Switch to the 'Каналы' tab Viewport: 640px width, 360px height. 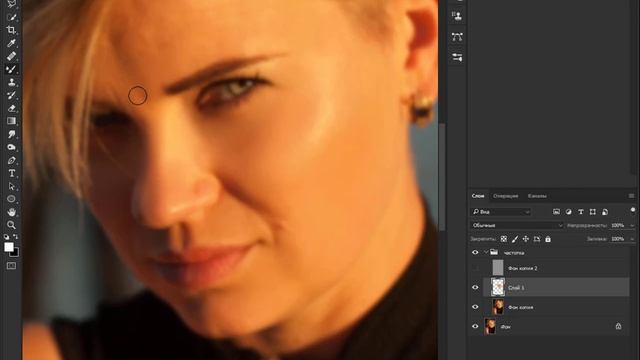tap(537, 196)
